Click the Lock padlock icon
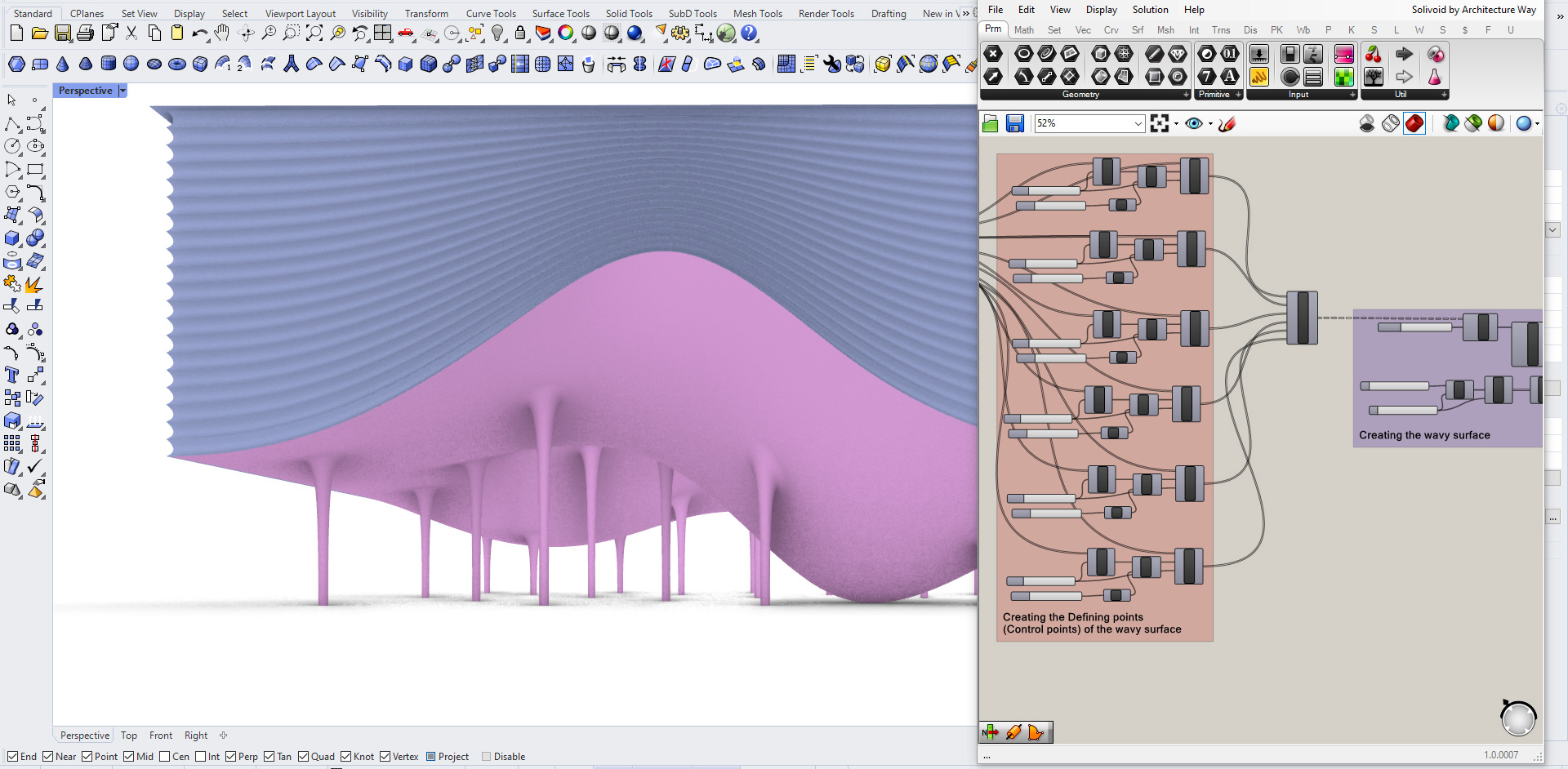 [520, 33]
